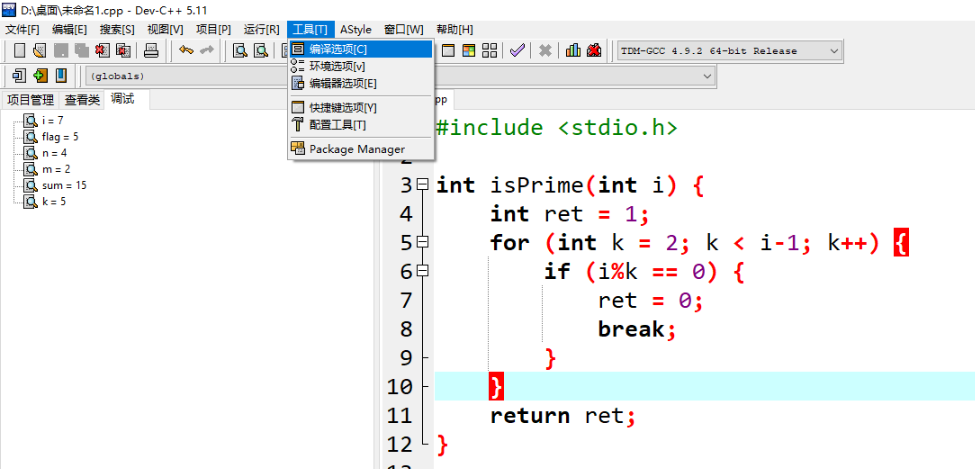Click the grayed Save icon in toolbar

(61, 51)
